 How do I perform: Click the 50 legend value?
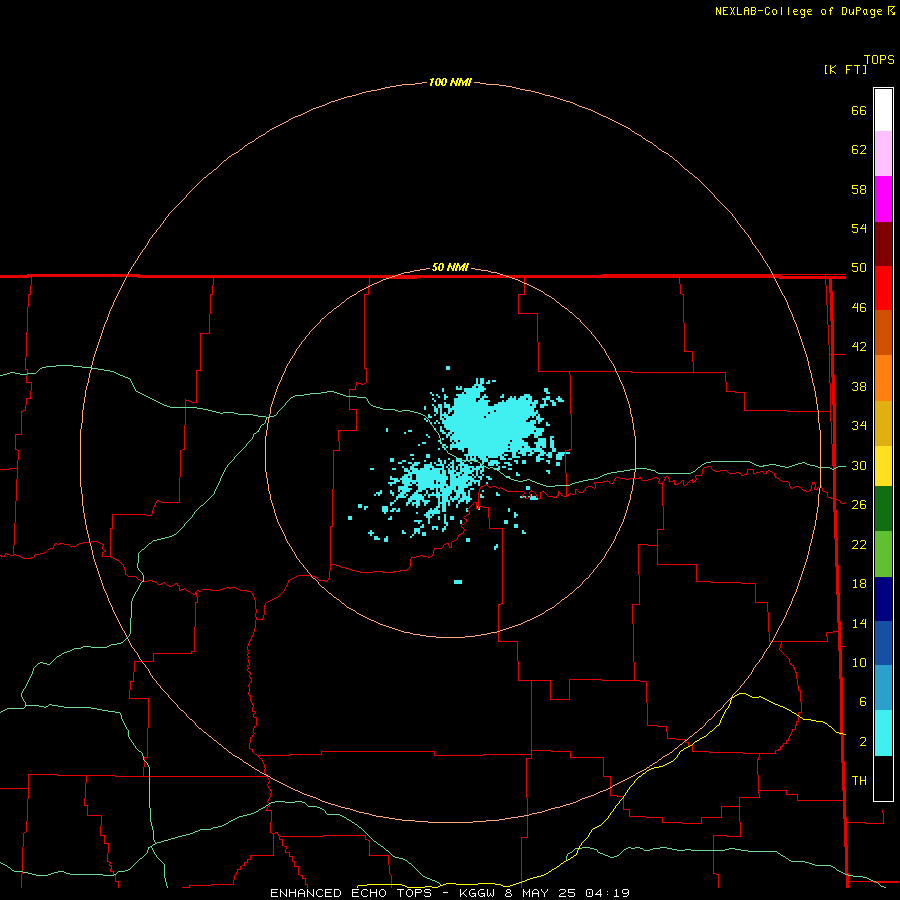pyautogui.click(x=859, y=268)
